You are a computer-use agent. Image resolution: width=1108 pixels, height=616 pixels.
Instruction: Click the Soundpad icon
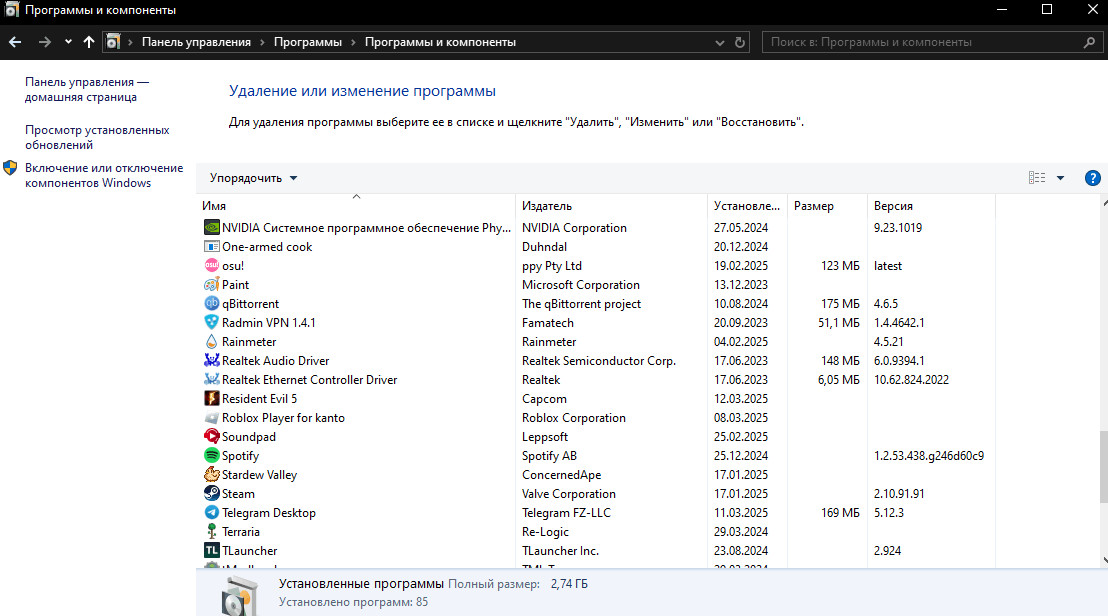point(211,437)
